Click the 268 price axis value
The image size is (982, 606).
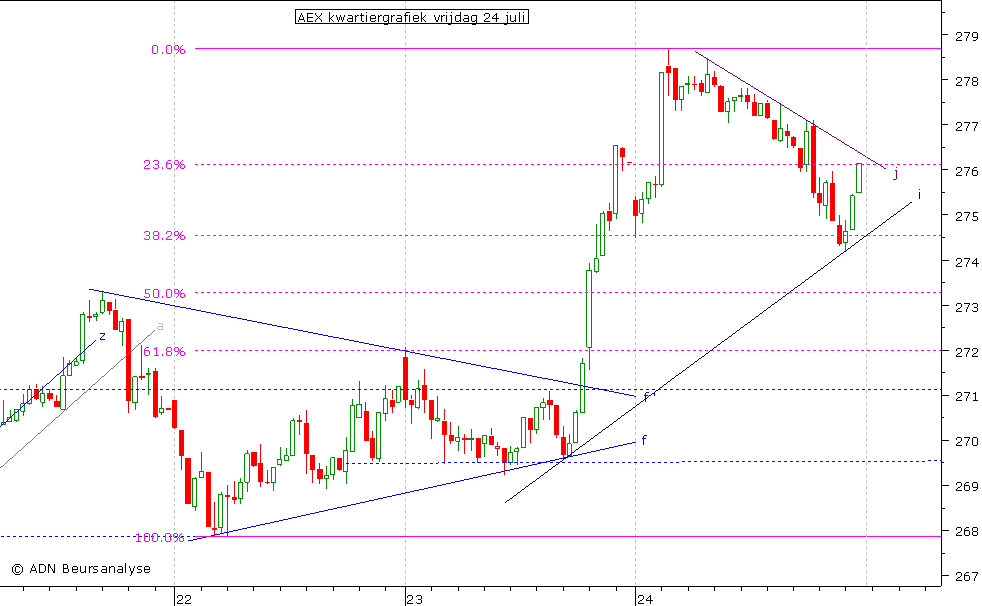point(966,532)
